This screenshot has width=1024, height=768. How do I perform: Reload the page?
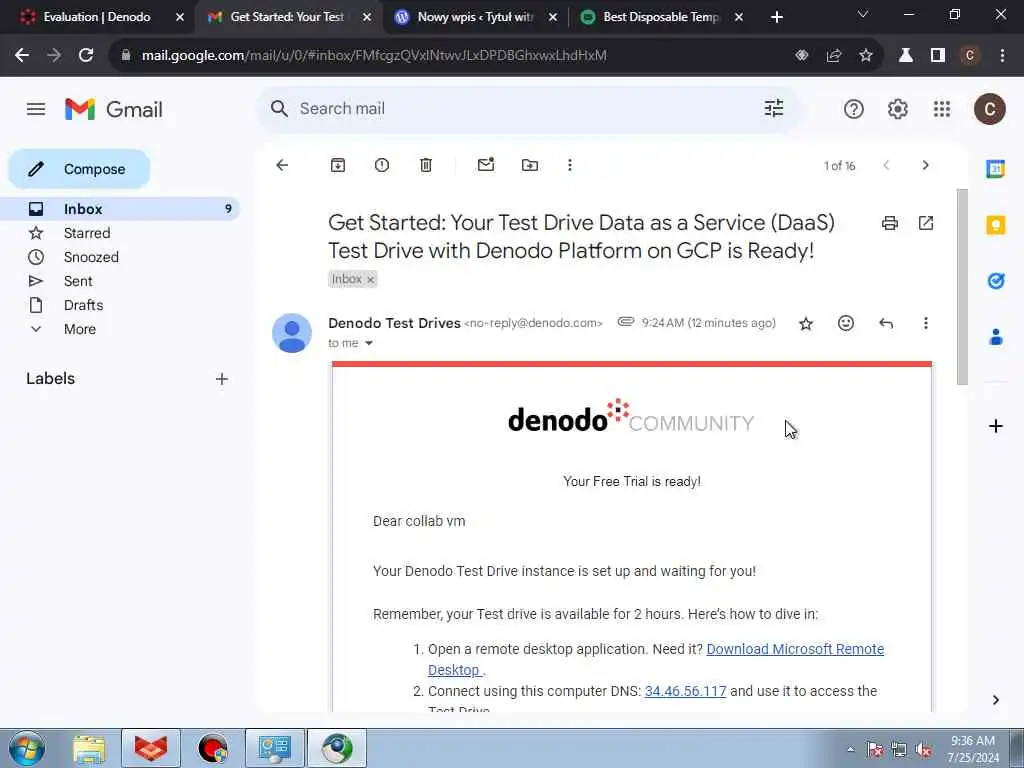86,56
